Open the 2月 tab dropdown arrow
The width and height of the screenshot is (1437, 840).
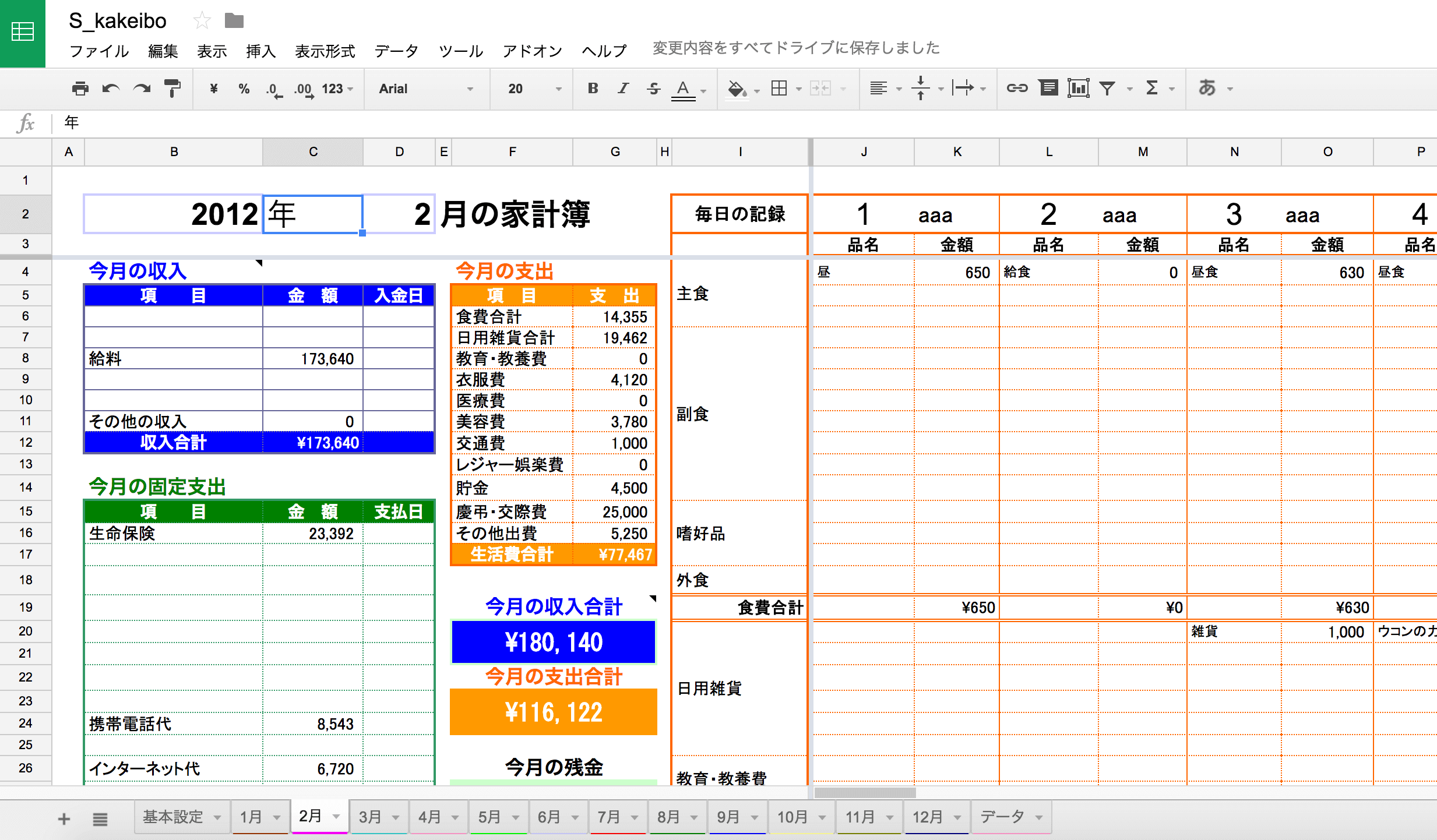click(x=336, y=817)
